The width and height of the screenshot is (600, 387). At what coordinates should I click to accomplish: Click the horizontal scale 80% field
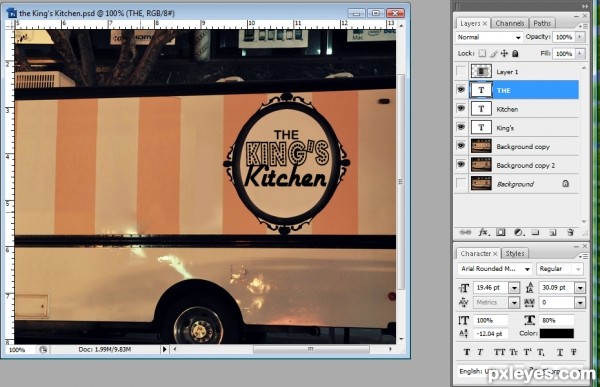click(557, 320)
